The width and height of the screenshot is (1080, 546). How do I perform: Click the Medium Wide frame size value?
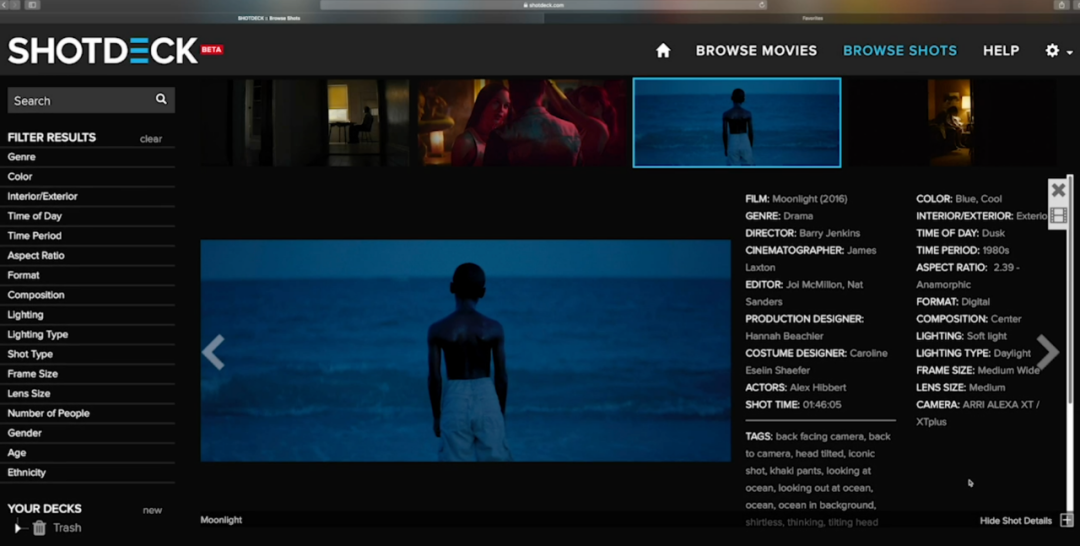(x=1008, y=370)
